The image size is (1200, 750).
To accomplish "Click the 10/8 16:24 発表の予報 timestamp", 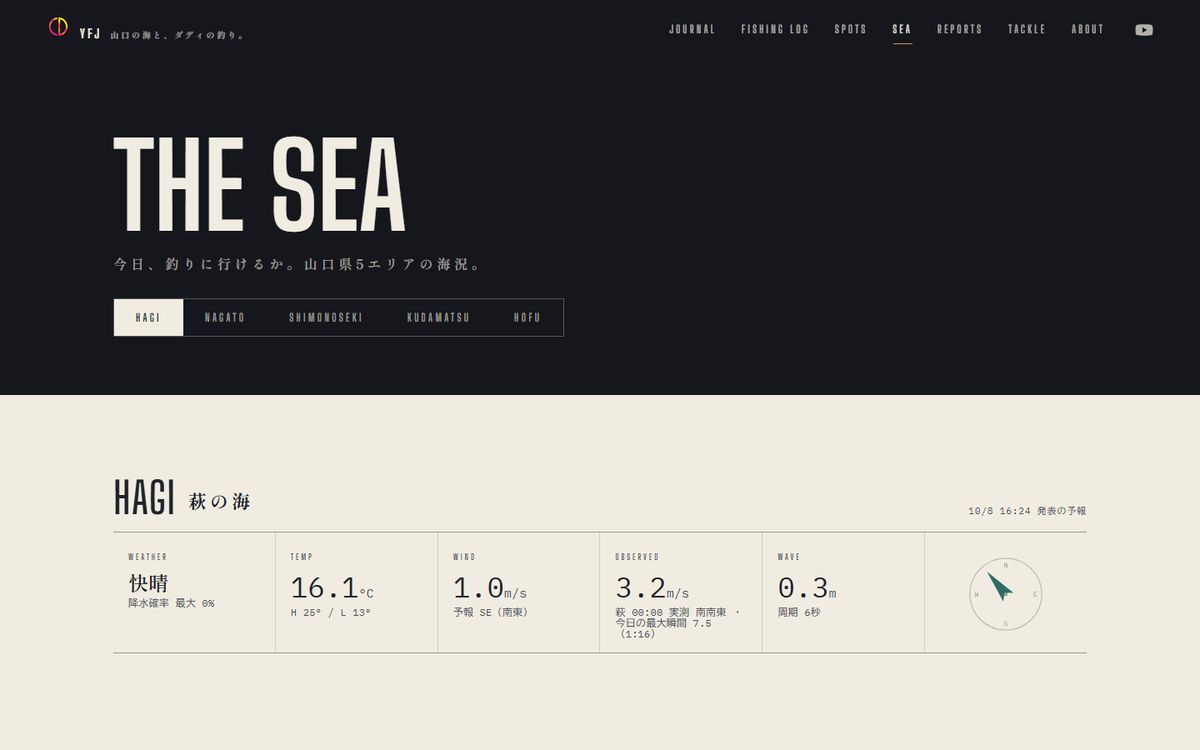I will (1027, 511).
